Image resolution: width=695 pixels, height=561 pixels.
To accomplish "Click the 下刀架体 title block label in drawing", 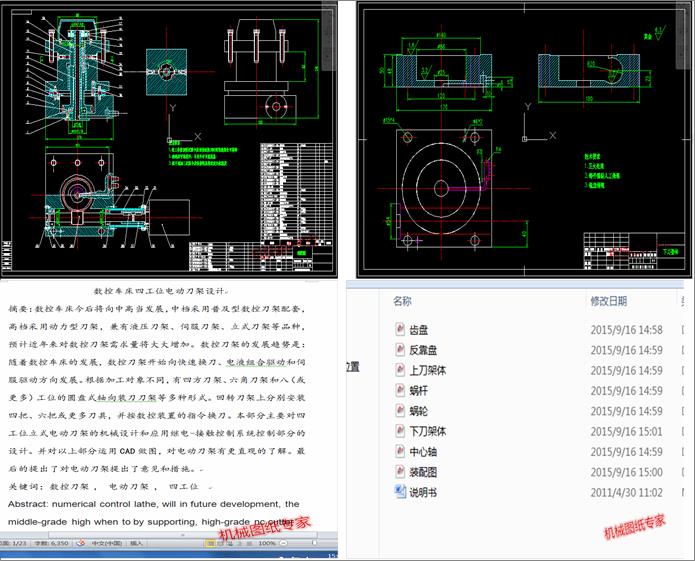I will click(670, 252).
